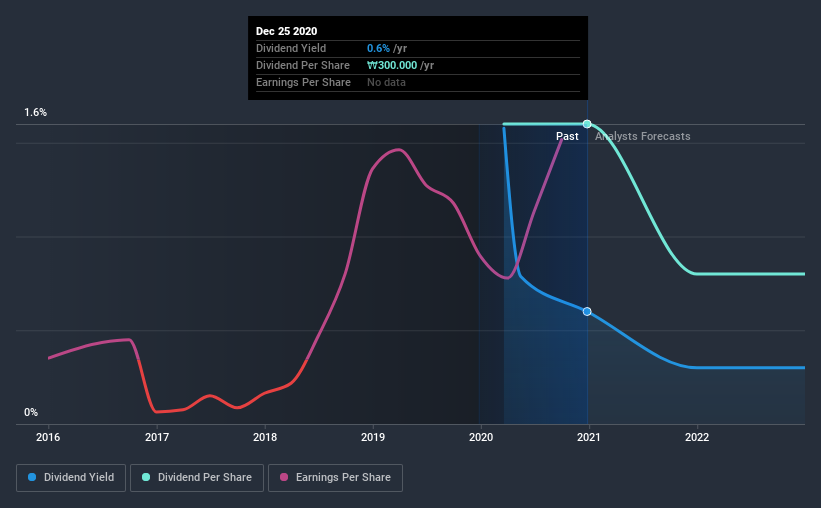Click the teal Dividend Per Share legend dot
This screenshot has height=508, width=821.
pos(146,477)
